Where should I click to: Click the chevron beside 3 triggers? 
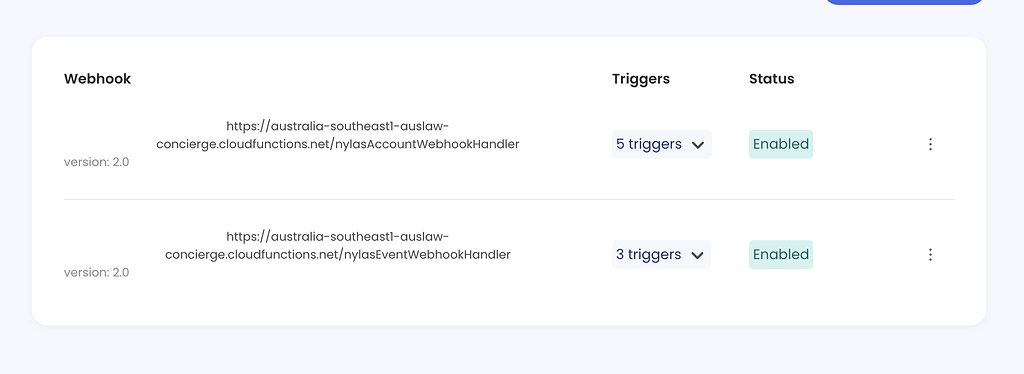[x=697, y=255]
